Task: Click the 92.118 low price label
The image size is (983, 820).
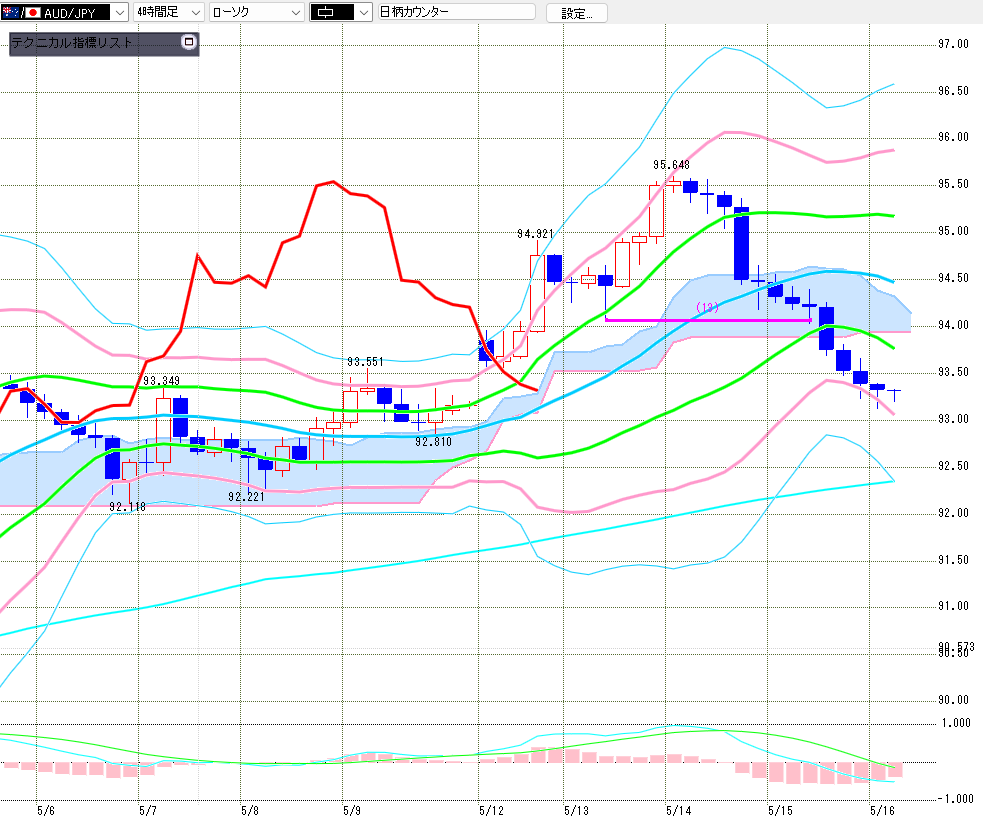Action: pyautogui.click(x=127, y=507)
